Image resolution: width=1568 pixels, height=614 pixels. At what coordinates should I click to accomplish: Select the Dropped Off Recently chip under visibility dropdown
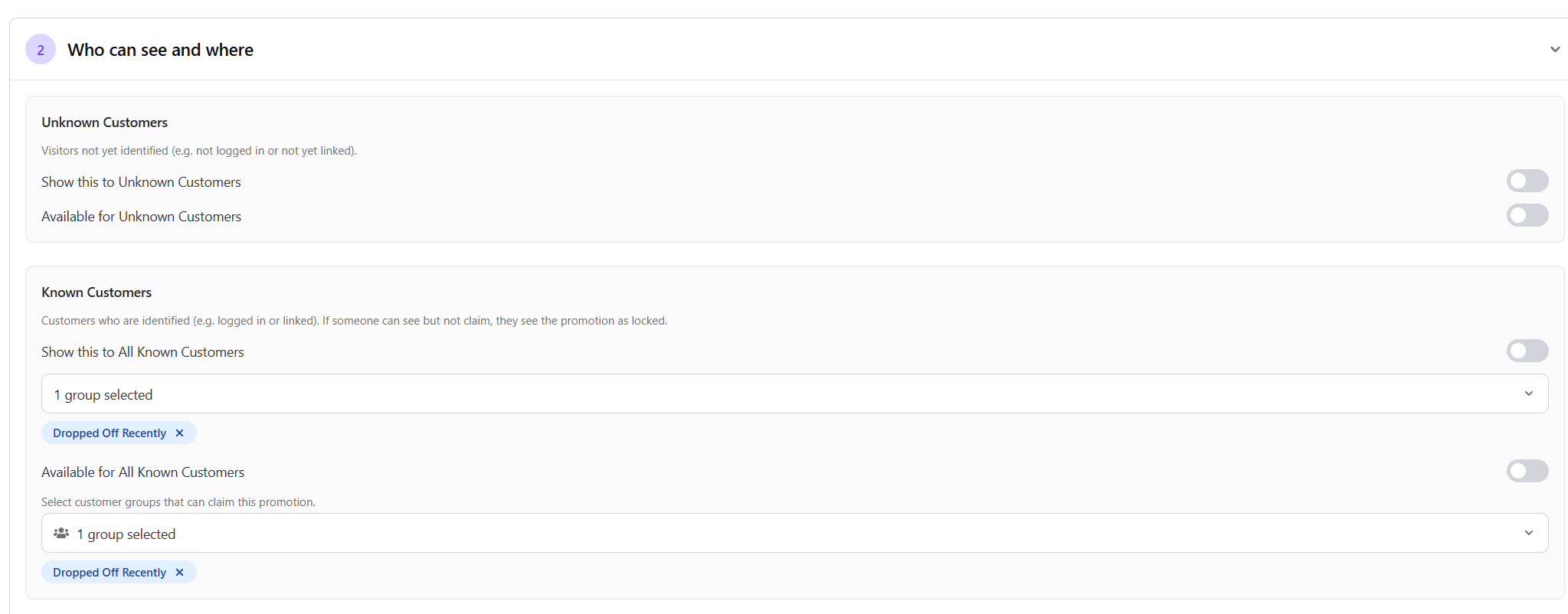pos(110,433)
